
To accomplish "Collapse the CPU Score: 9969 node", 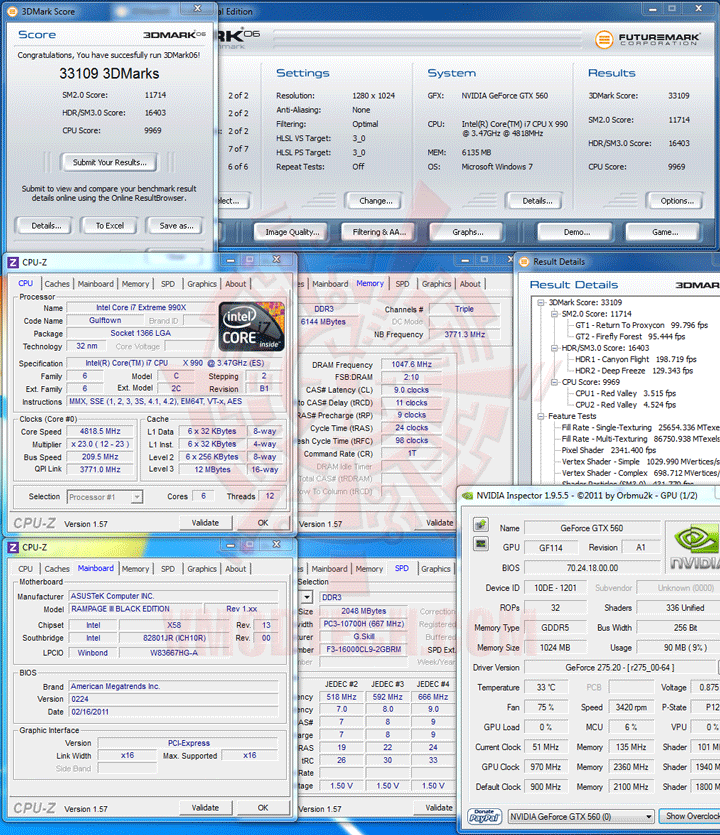I will [554, 382].
